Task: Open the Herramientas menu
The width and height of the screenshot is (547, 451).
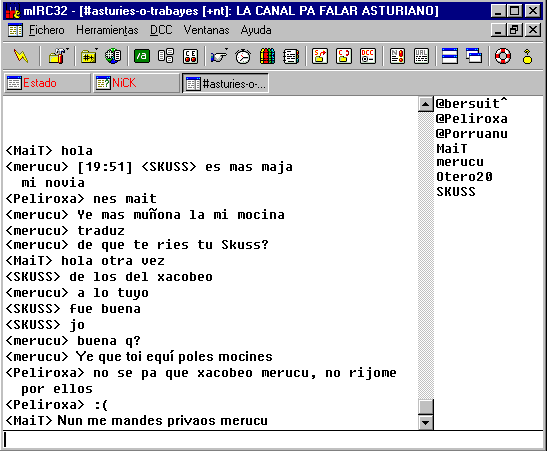Action: 107,30
